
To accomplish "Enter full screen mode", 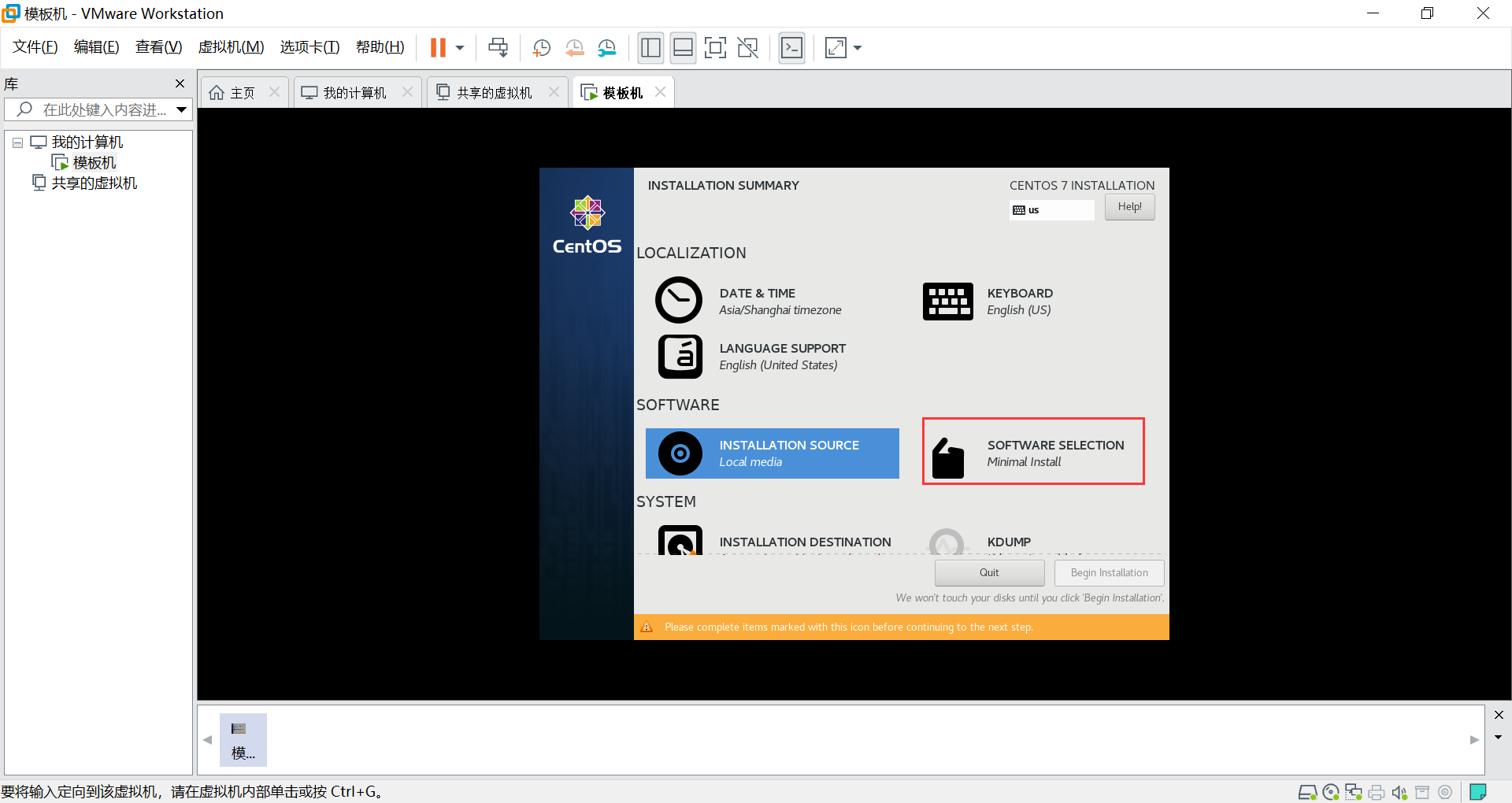I will point(715,48).
